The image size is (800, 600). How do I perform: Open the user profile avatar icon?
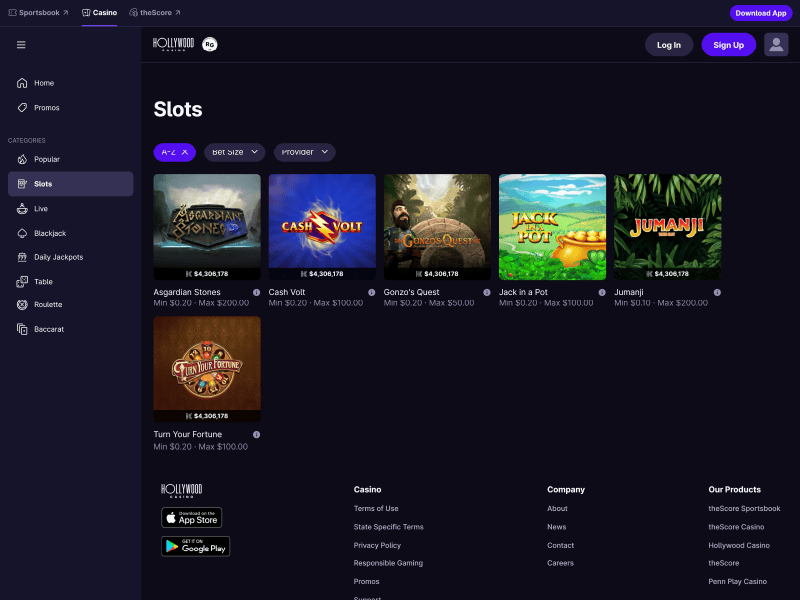pos(776,45)
